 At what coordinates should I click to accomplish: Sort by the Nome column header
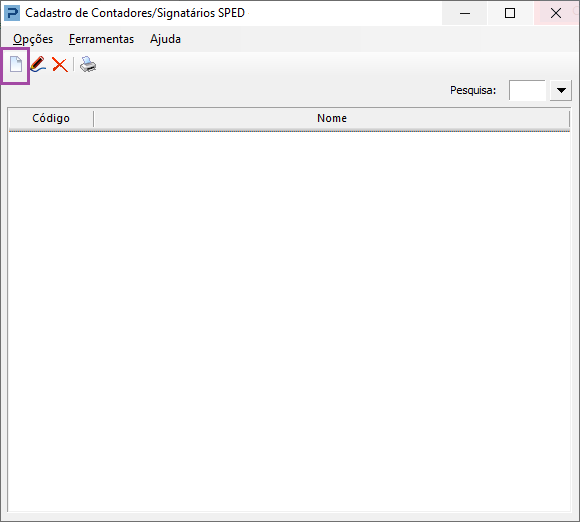[x=332, y=118]
